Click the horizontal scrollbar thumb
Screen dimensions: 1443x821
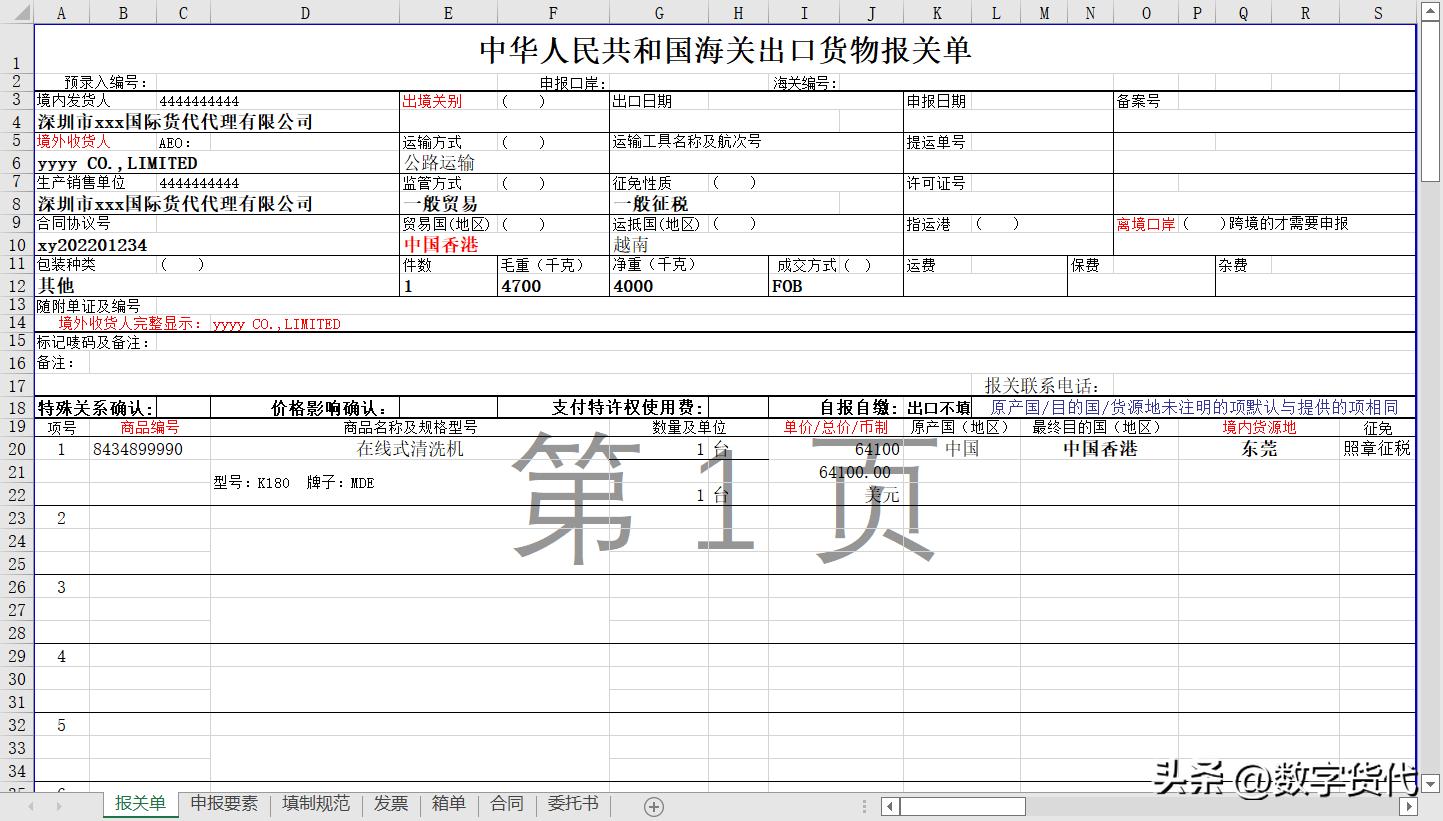click(960, 806)
